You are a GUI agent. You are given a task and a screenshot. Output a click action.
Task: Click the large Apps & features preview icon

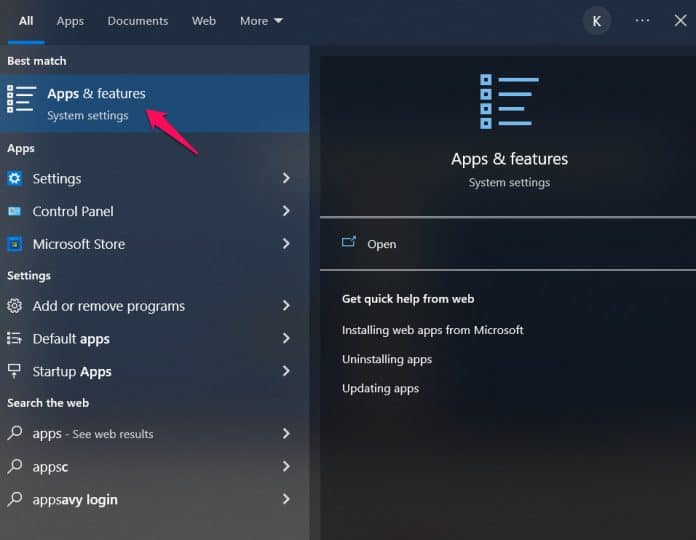tap(509, 101)
